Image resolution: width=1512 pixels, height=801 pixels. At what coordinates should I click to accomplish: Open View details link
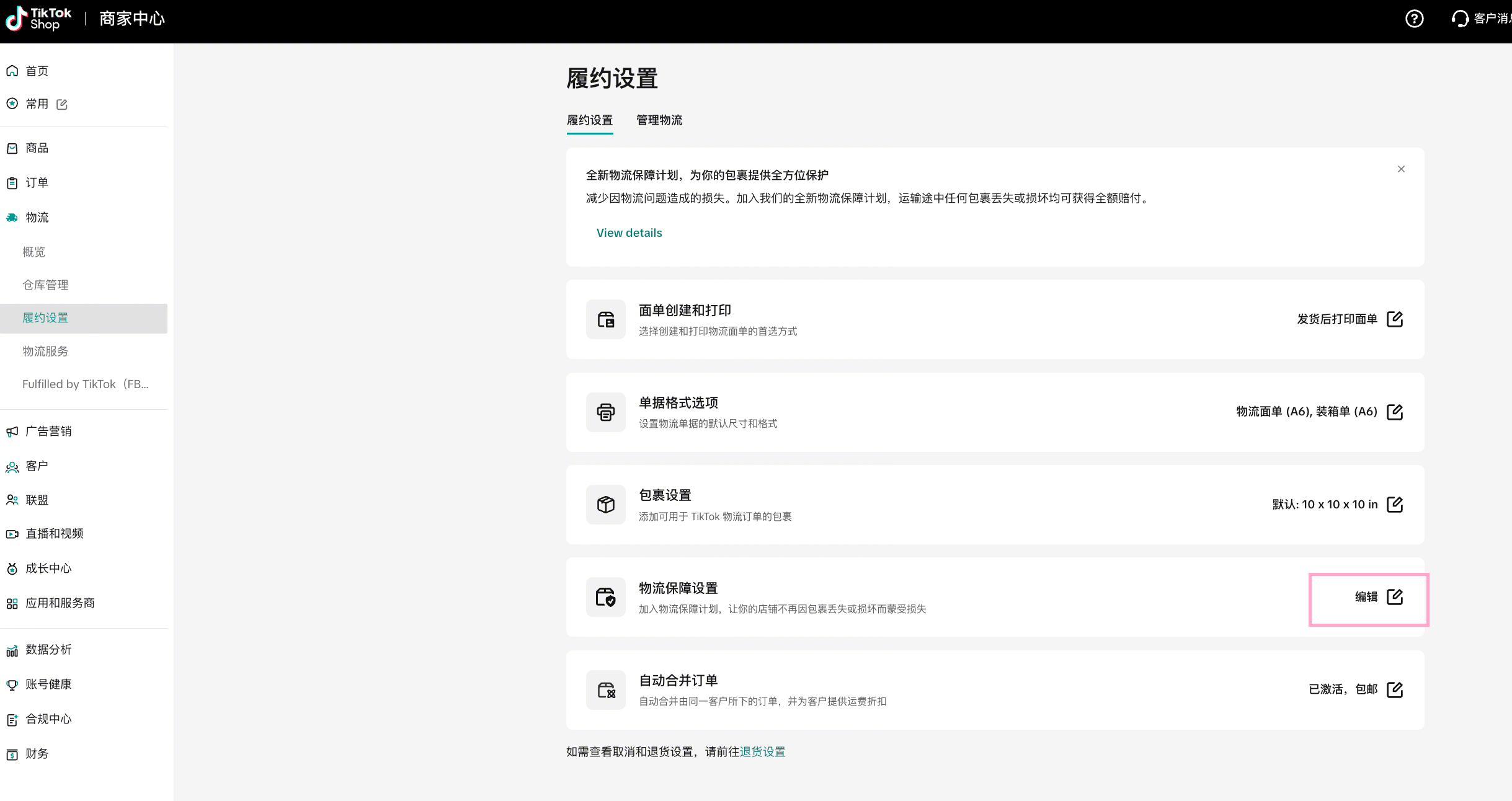[x=629, y=233]
